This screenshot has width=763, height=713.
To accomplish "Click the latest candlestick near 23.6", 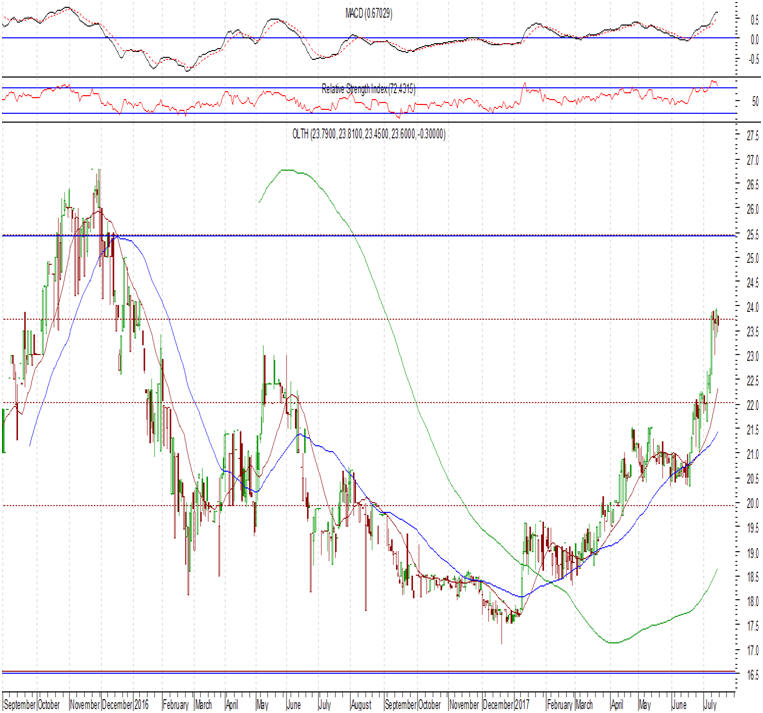I will pos(718,320).
